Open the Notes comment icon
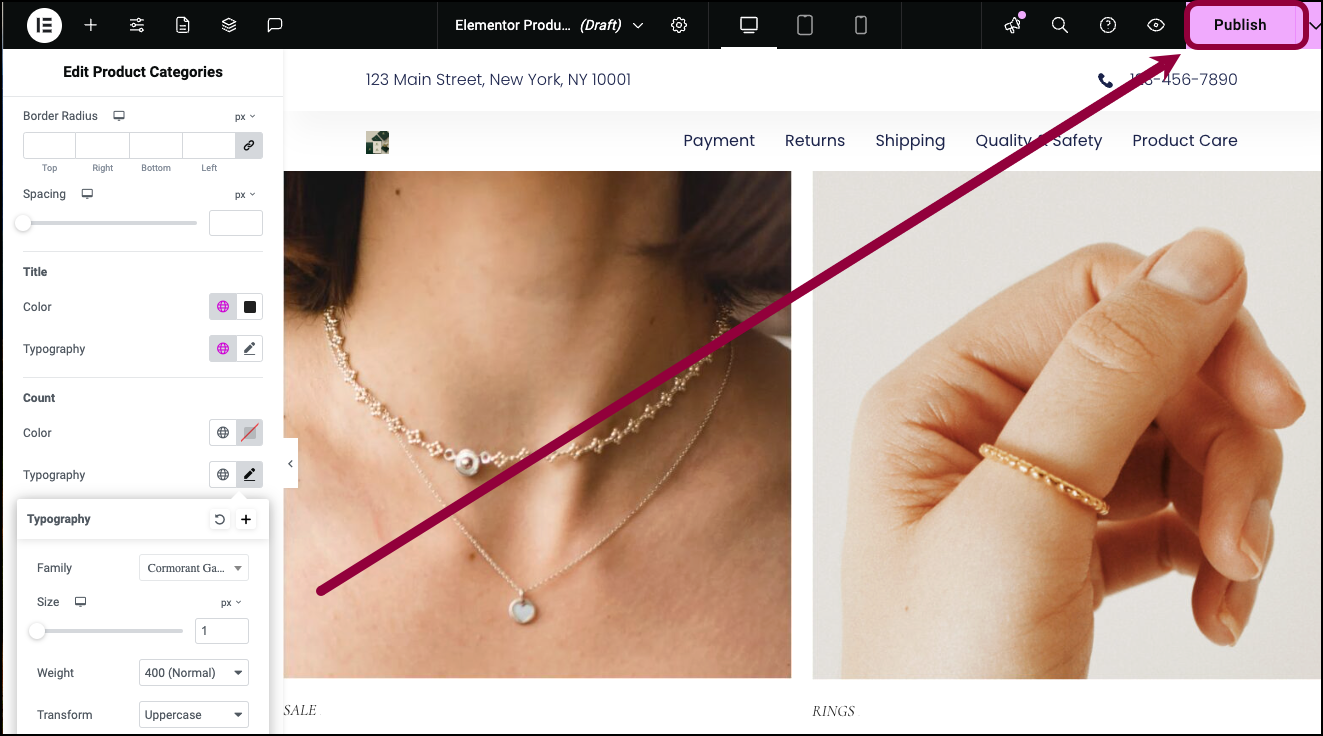 (275, 25)
